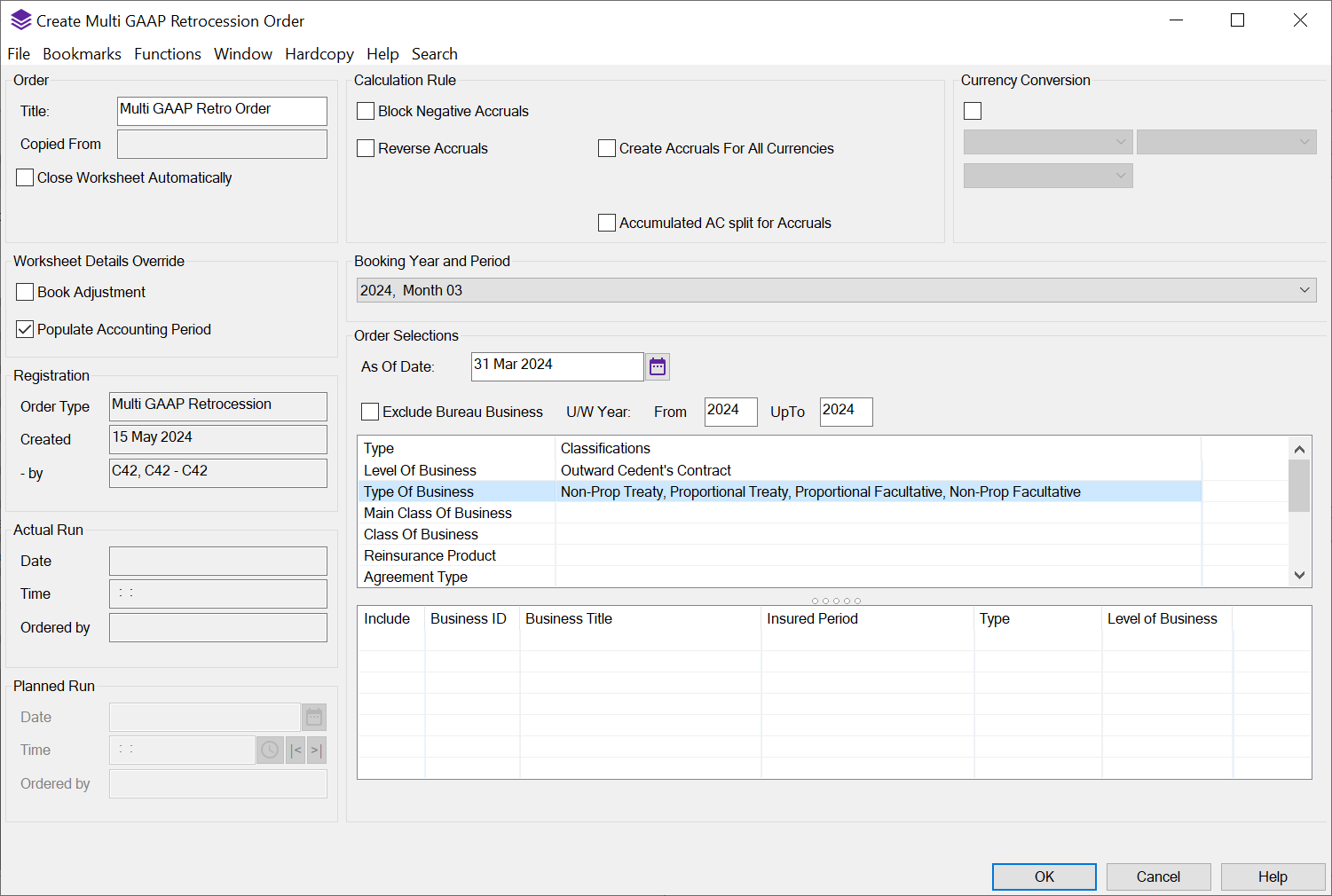Click the splitter dots between the grids
Screen dimensions: 1332x896
tap(835, 601)
